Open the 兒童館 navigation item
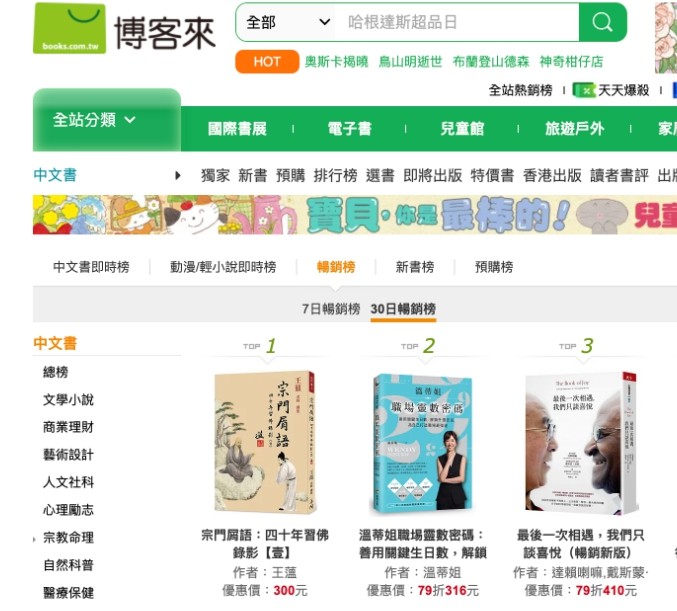The image size is (677, 611). [x=462, y=129]
